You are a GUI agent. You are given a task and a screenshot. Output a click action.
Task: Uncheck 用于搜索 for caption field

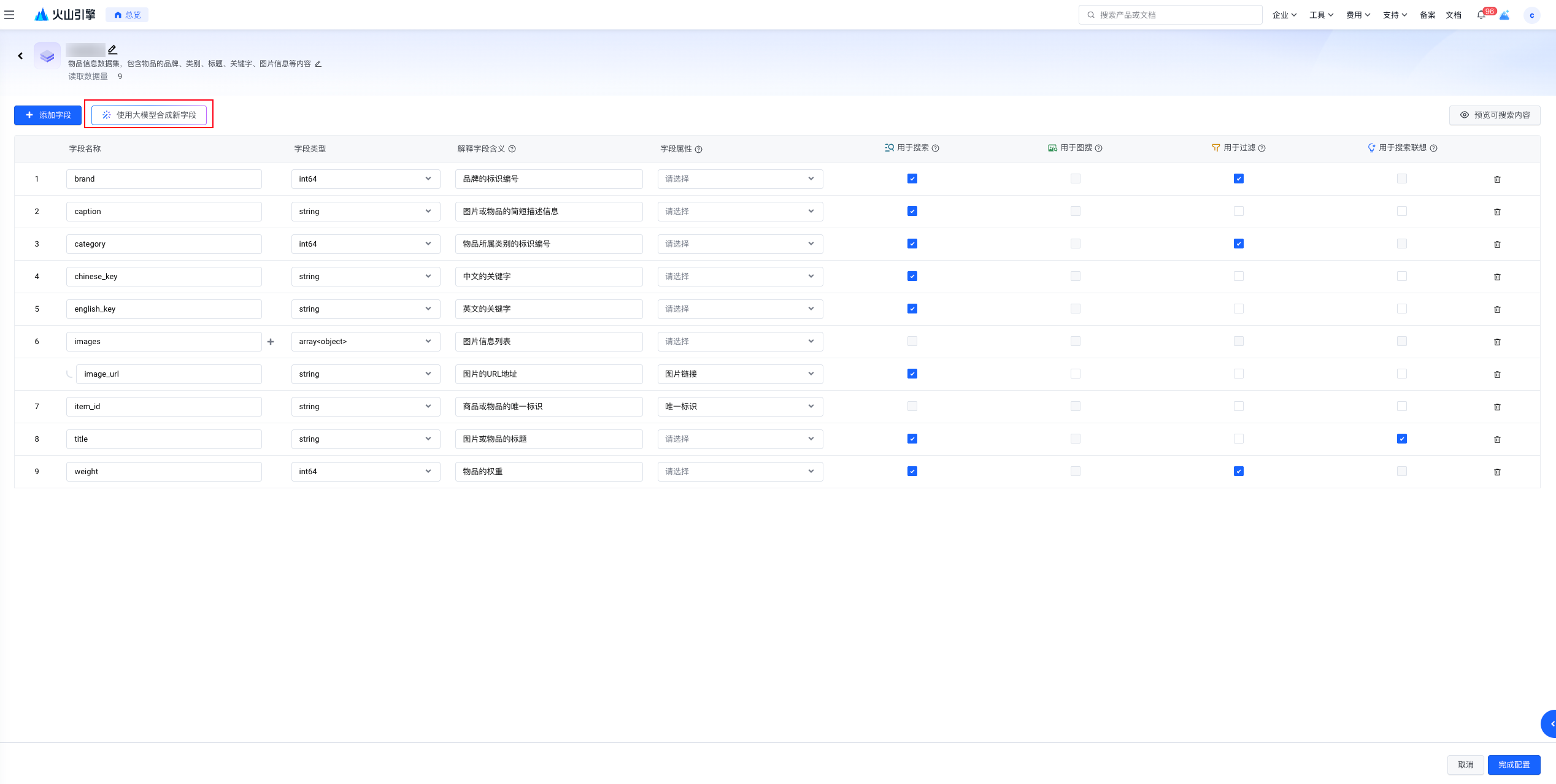tap(912, 212)
